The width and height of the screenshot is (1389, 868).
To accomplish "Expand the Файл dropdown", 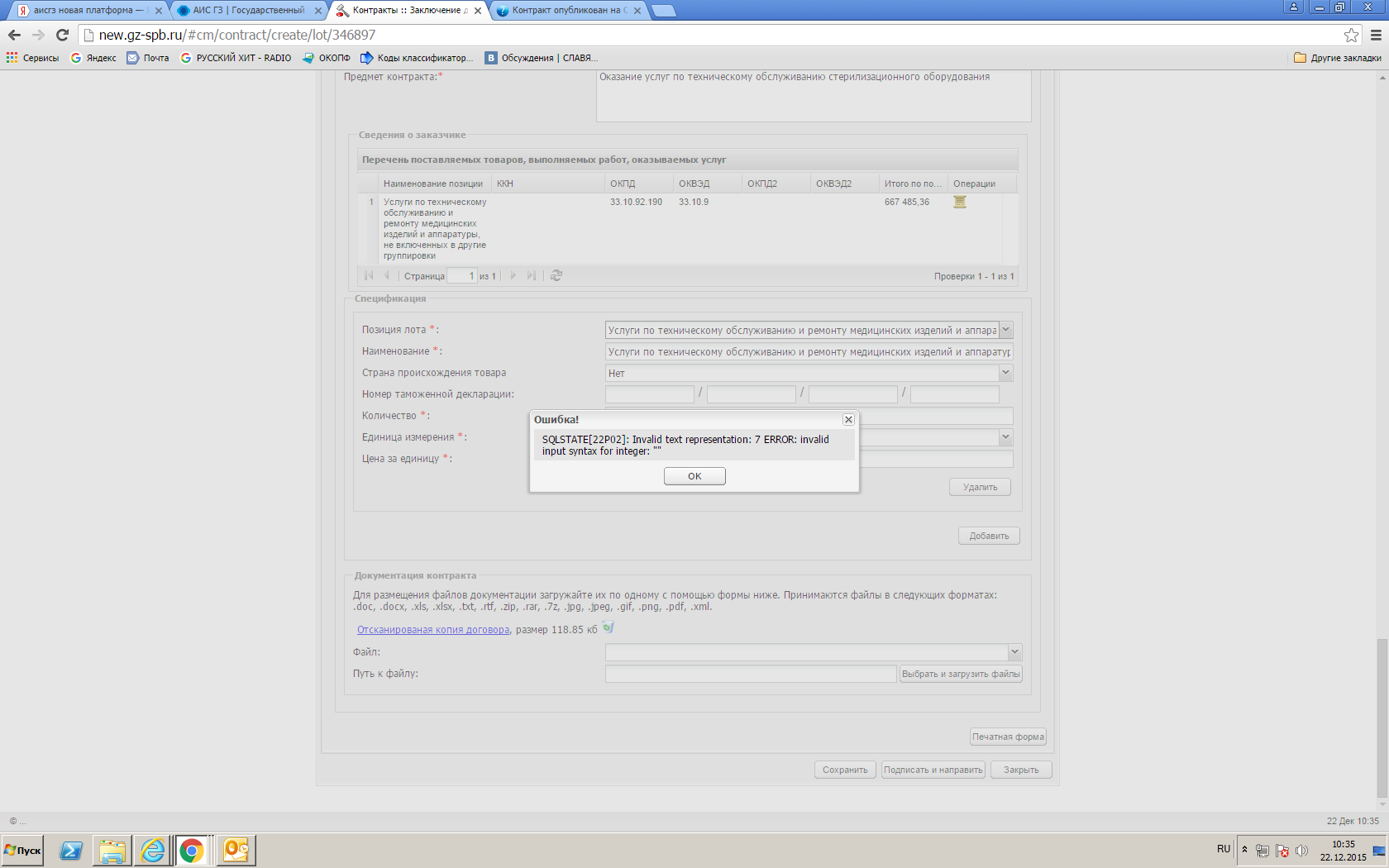I will (1015, 652).
